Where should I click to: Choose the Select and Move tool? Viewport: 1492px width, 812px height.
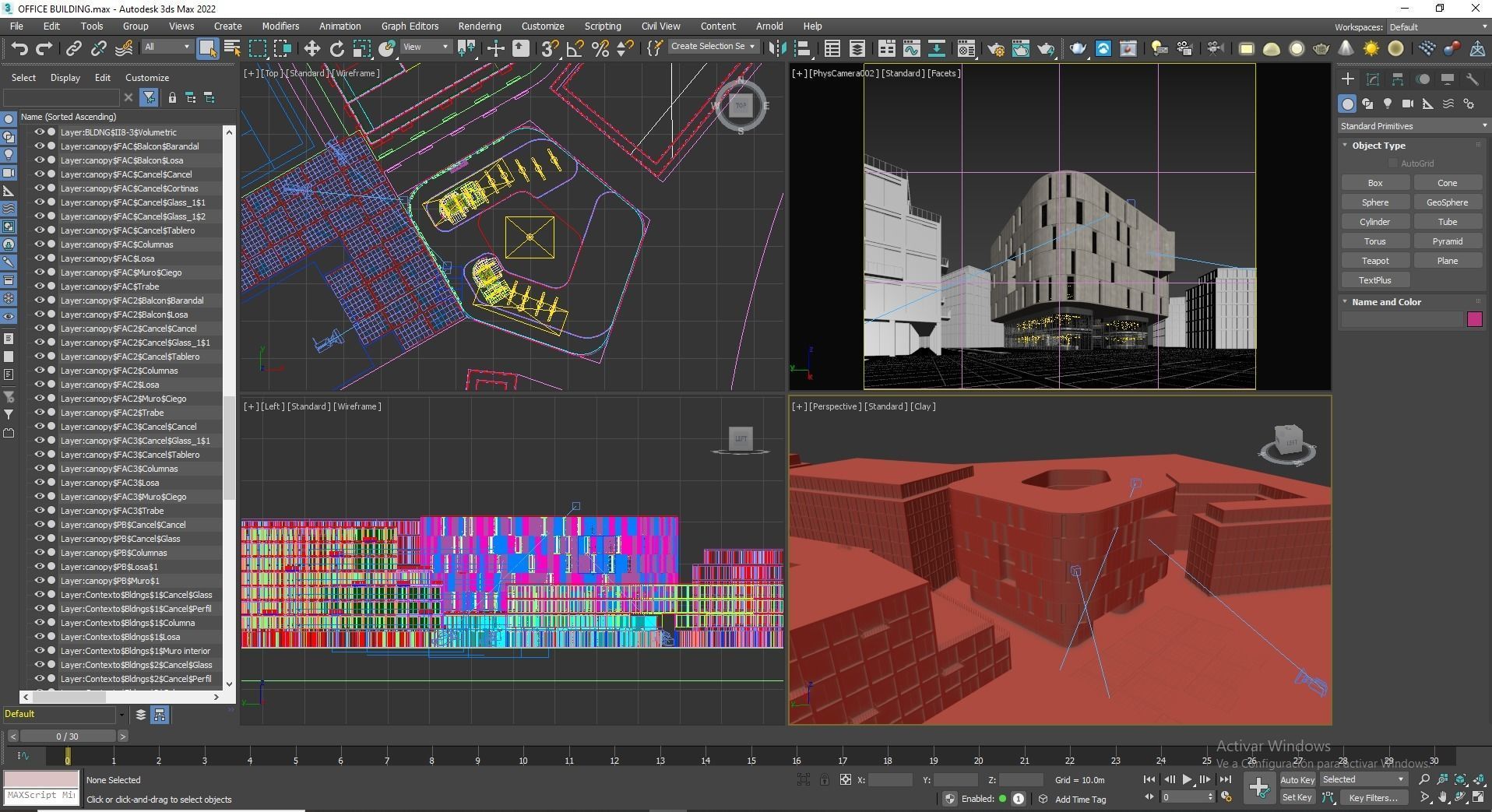pos(311,48)
